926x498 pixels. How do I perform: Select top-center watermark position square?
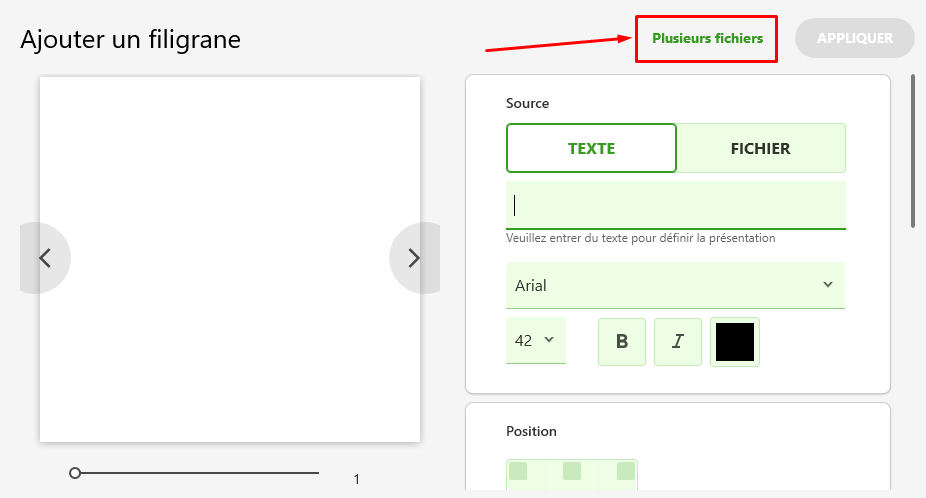pos(572,471)
